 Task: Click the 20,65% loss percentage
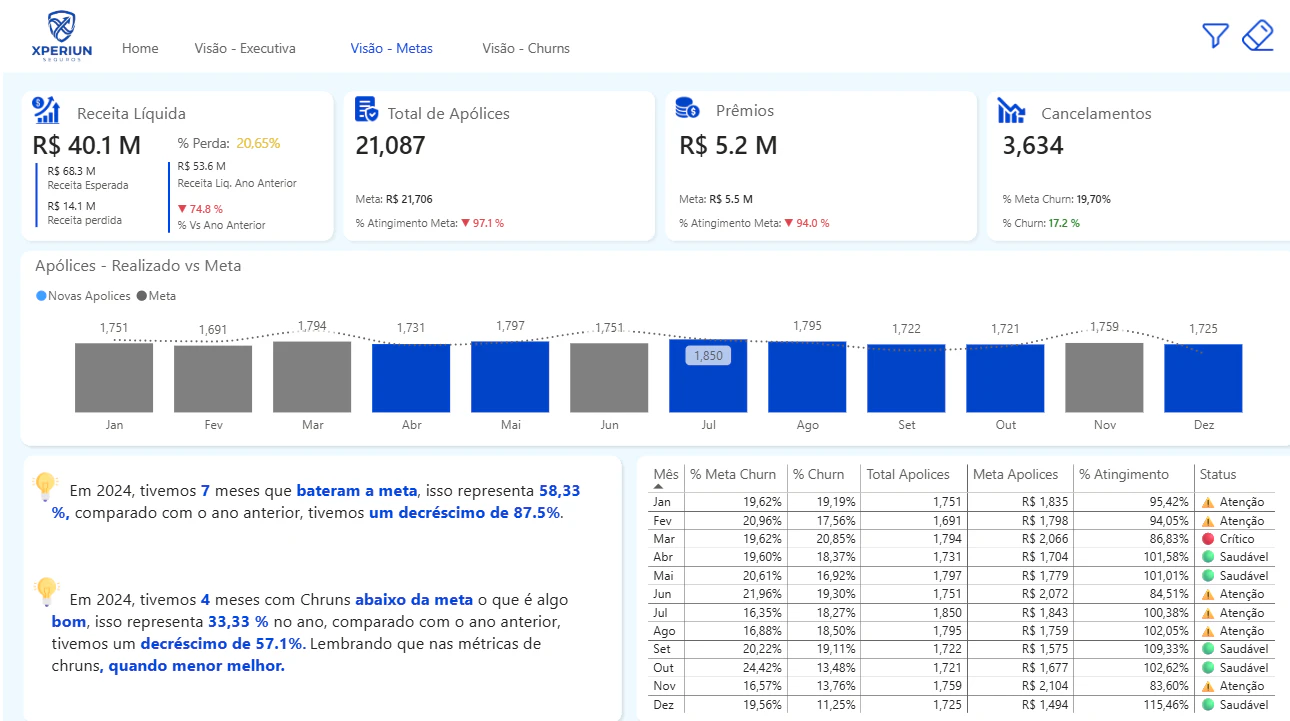(x=258, y=143)
